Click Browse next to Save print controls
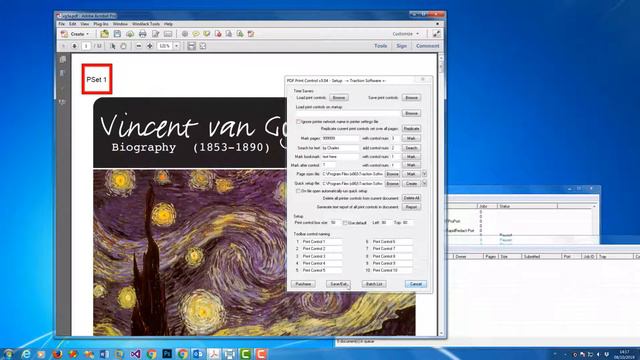640x360 pixels. (411, 98)
